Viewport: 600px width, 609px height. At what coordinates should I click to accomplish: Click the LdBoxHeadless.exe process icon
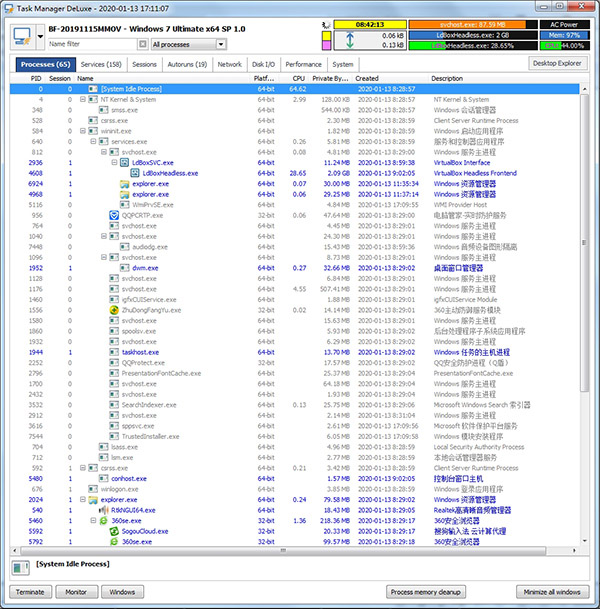pos(135,173)
